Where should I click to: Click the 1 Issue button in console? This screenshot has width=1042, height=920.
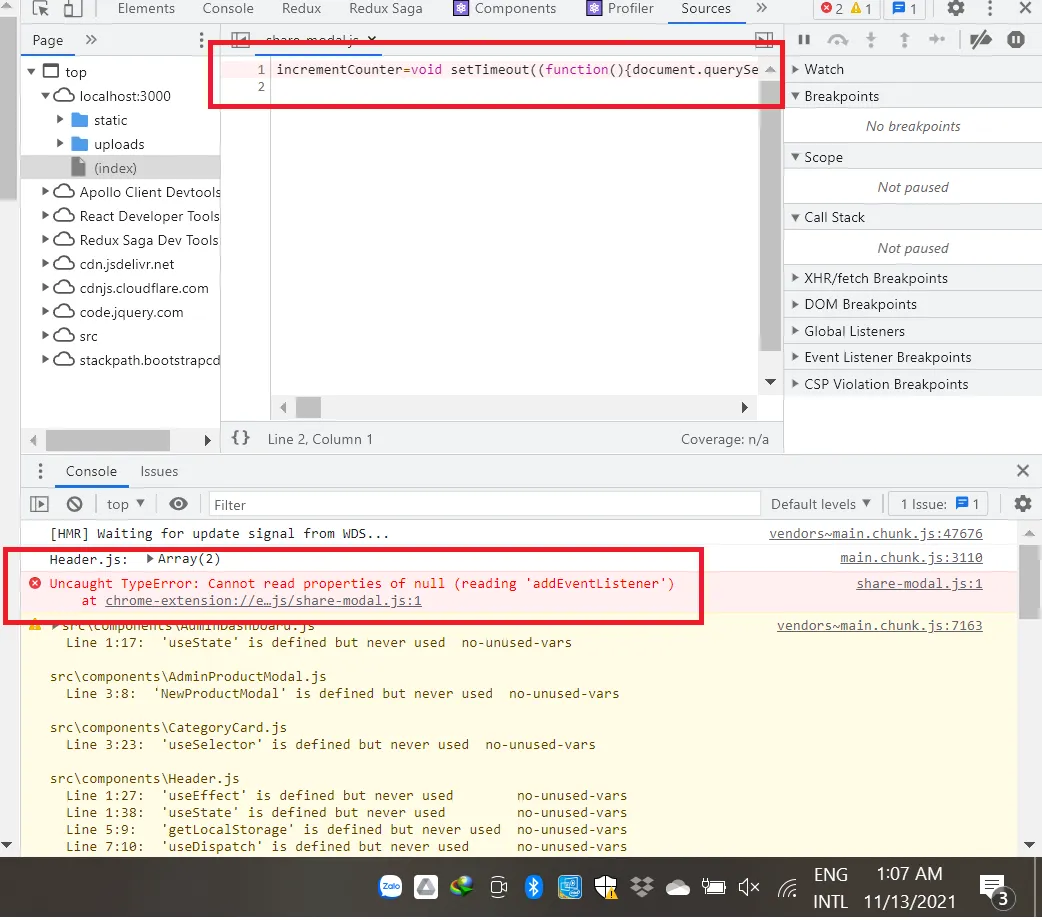tap(939, 504)
